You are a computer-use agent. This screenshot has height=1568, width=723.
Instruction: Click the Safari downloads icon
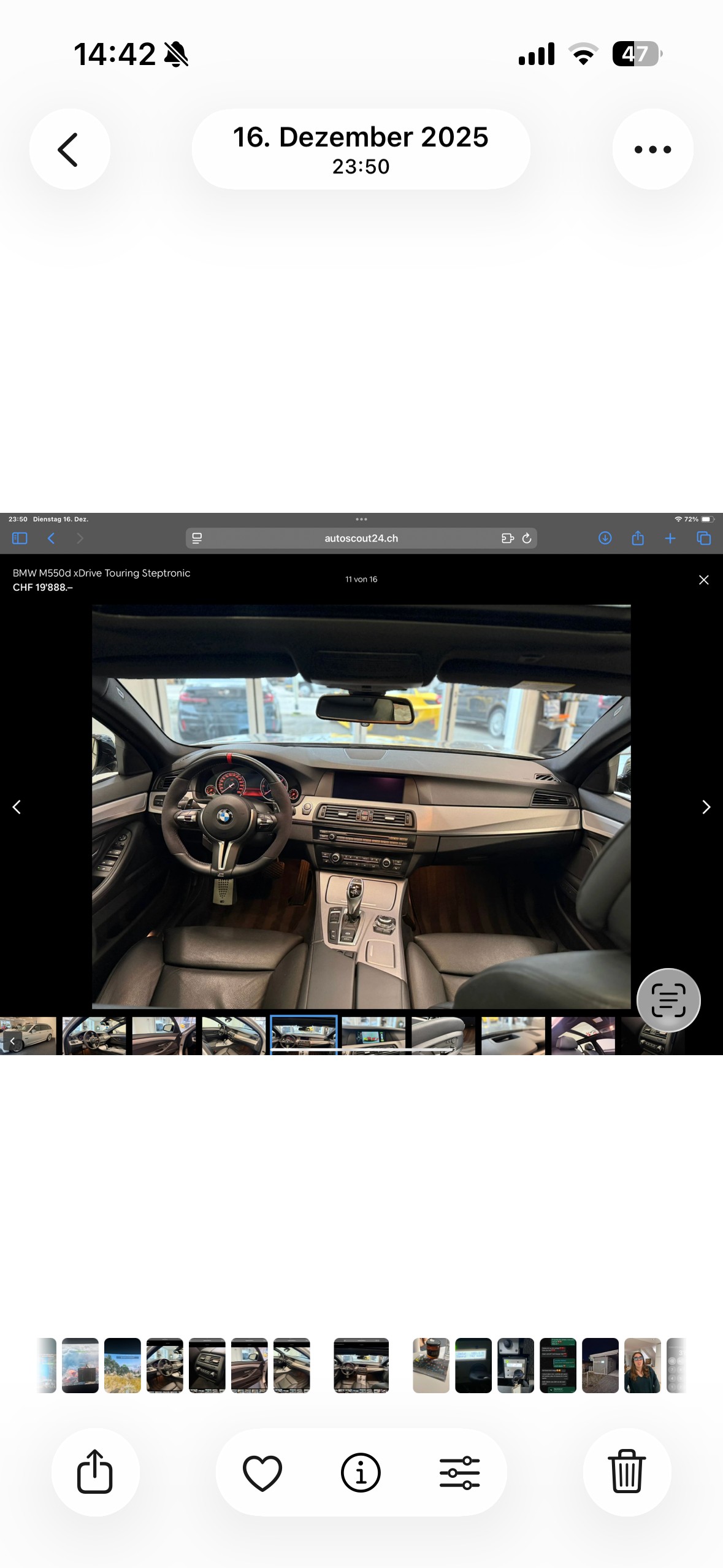click(605, 538)
